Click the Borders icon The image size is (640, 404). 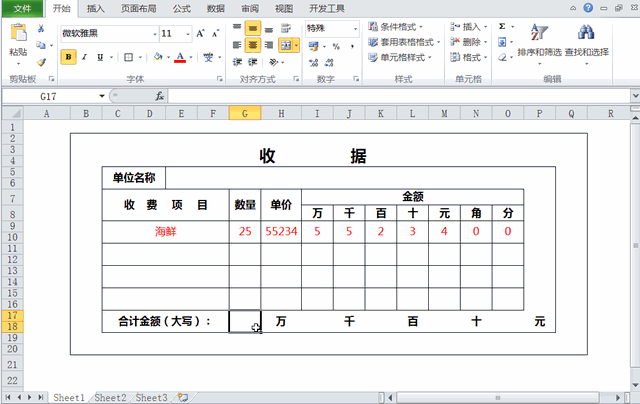point(129,57)
